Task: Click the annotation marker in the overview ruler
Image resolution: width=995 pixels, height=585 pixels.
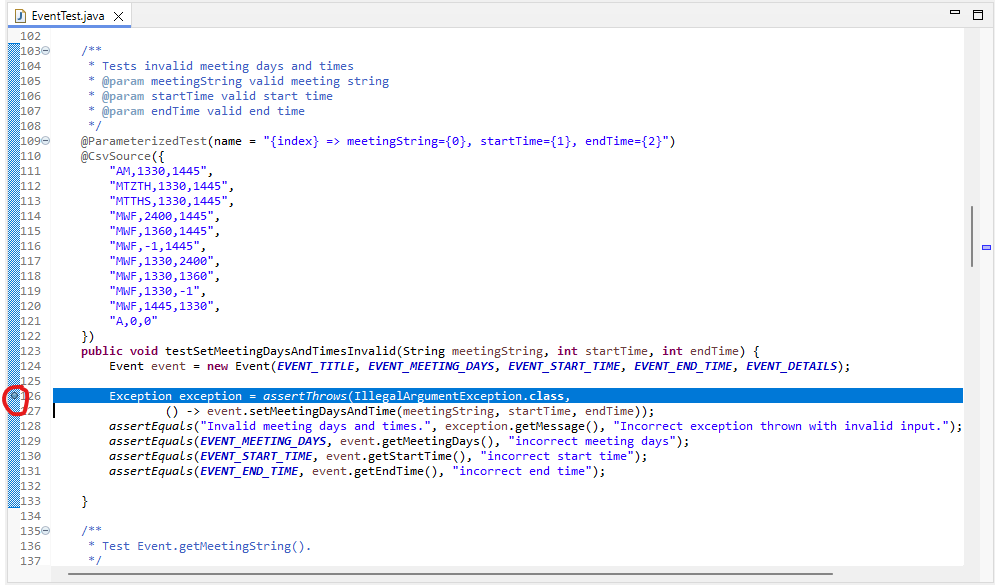Action: [986, 246]
